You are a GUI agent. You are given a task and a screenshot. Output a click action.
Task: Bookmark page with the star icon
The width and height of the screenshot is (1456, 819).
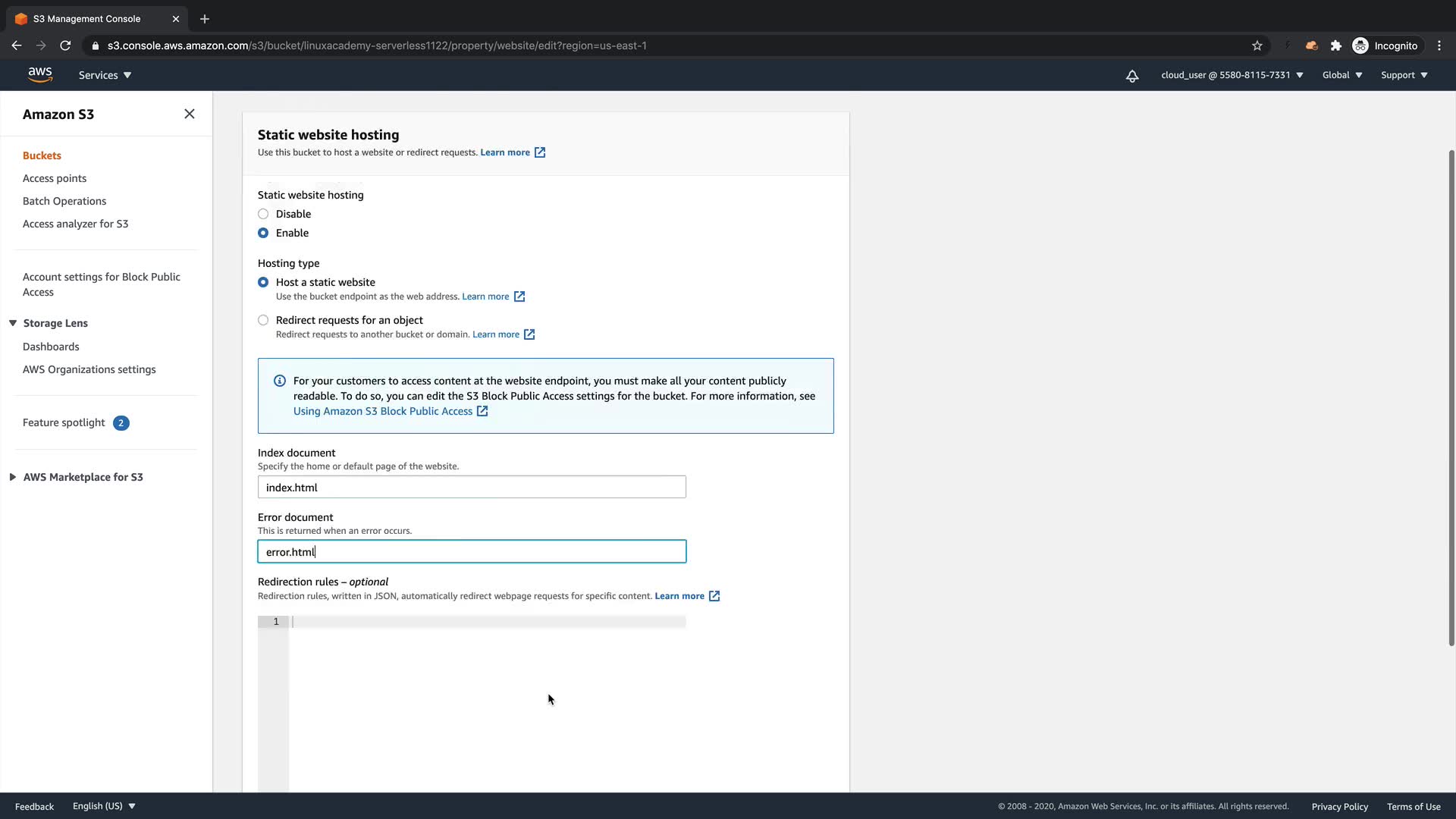(1257, 45)
